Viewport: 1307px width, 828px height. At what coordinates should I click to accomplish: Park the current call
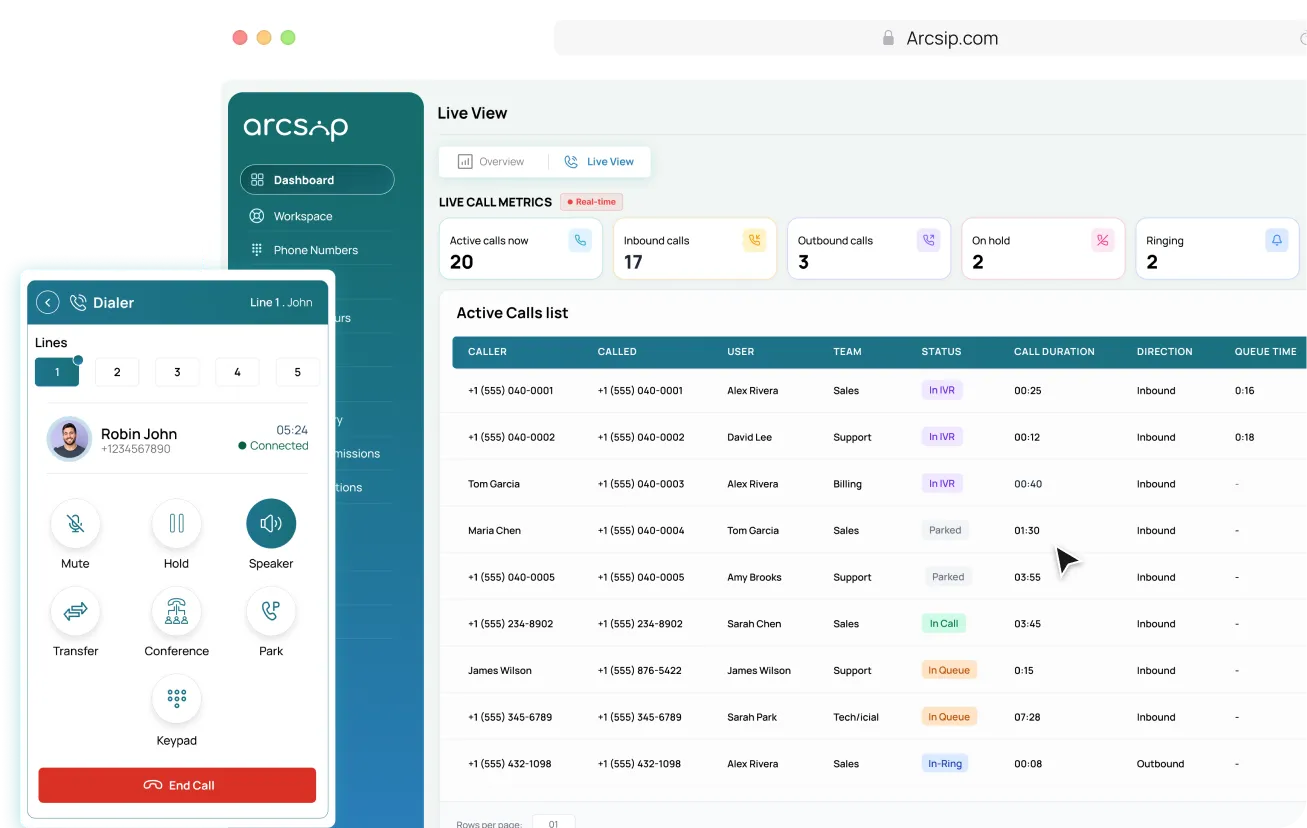(x=271, y=611)
